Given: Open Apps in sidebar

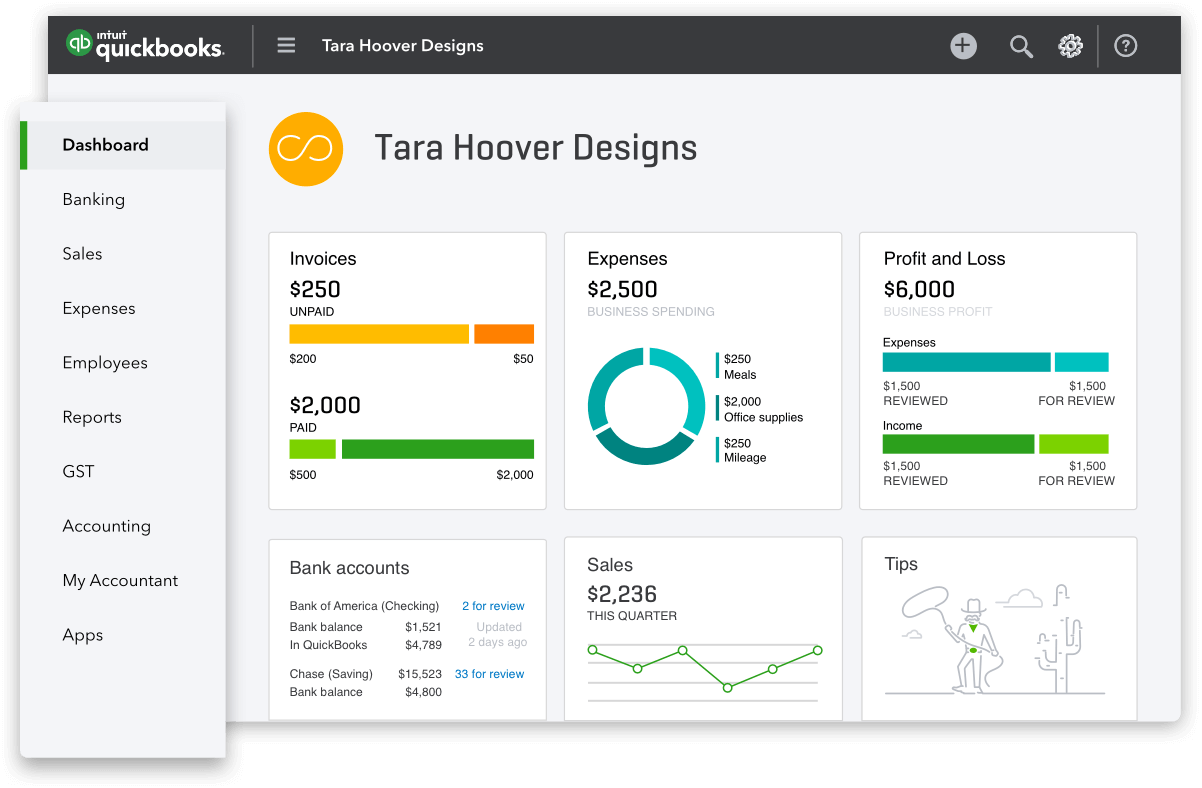Looking at the screenshot, I should tap(83, 635).
